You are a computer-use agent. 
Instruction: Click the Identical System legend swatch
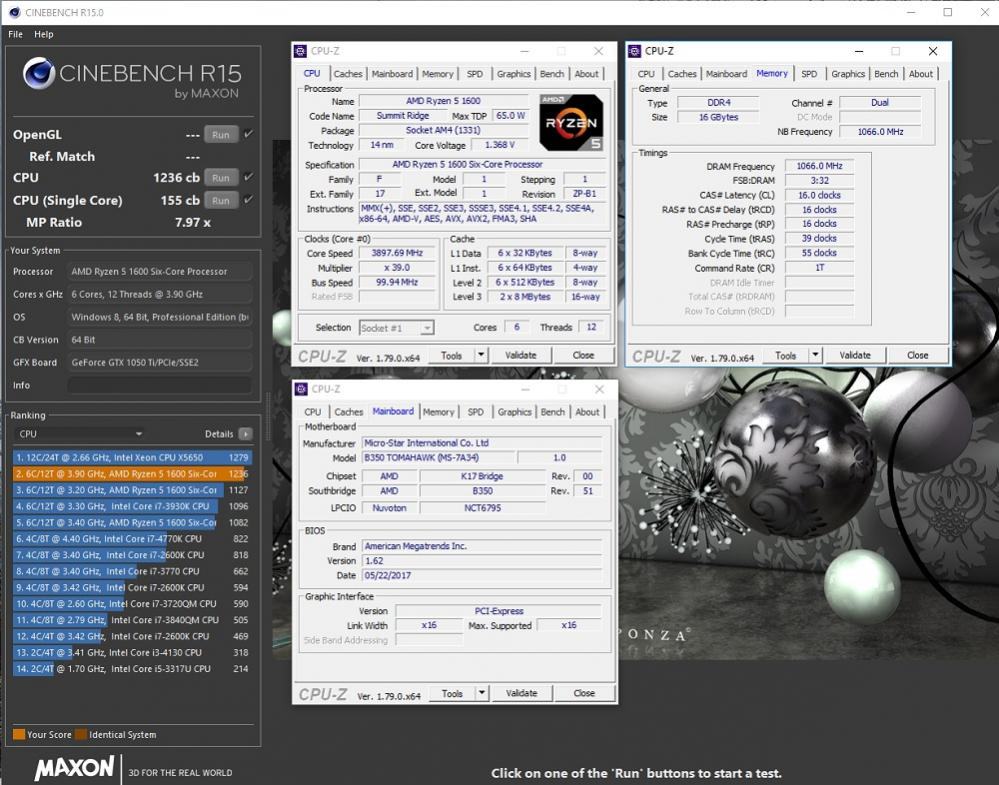tap(81, 734)
